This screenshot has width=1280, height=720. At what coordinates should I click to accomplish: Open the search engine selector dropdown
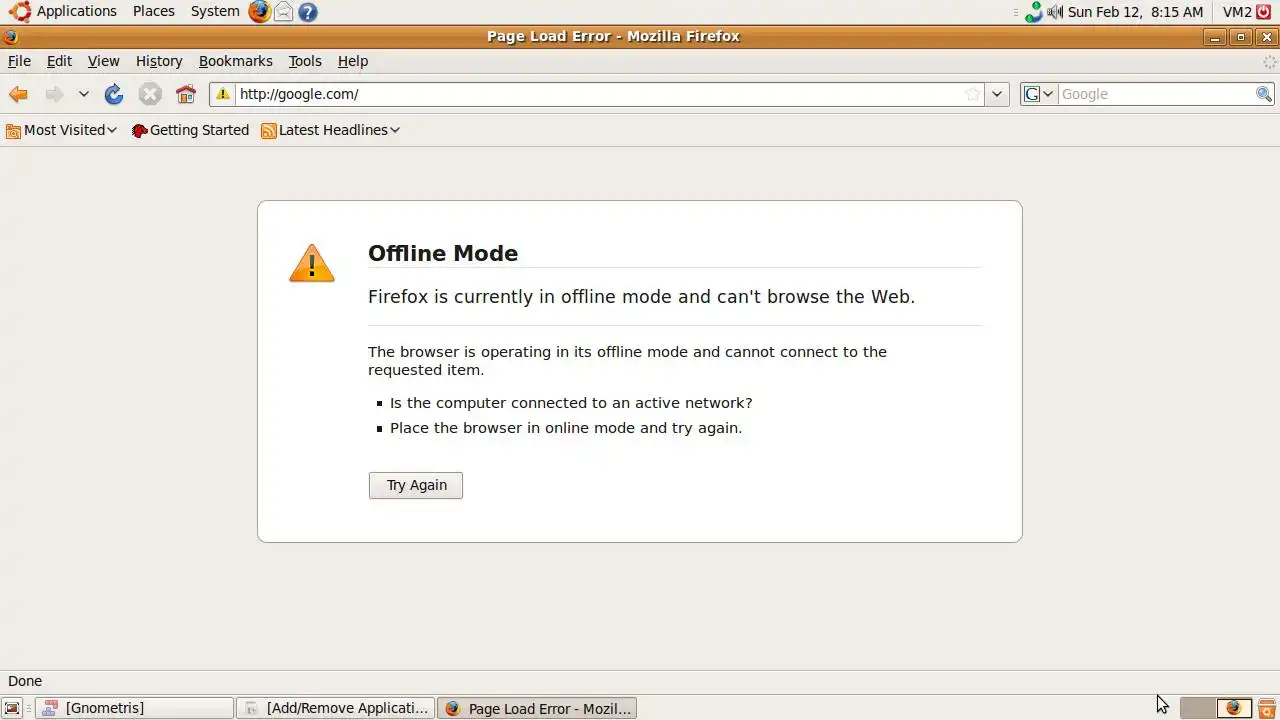[1039, 94]
